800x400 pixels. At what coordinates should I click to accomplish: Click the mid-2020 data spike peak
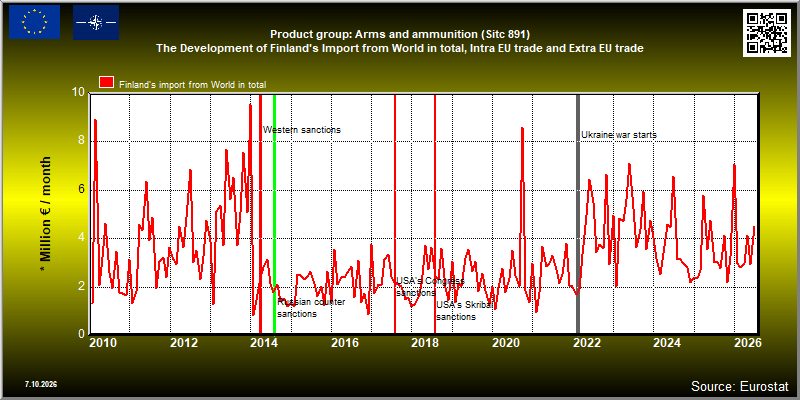click(522, 129)
